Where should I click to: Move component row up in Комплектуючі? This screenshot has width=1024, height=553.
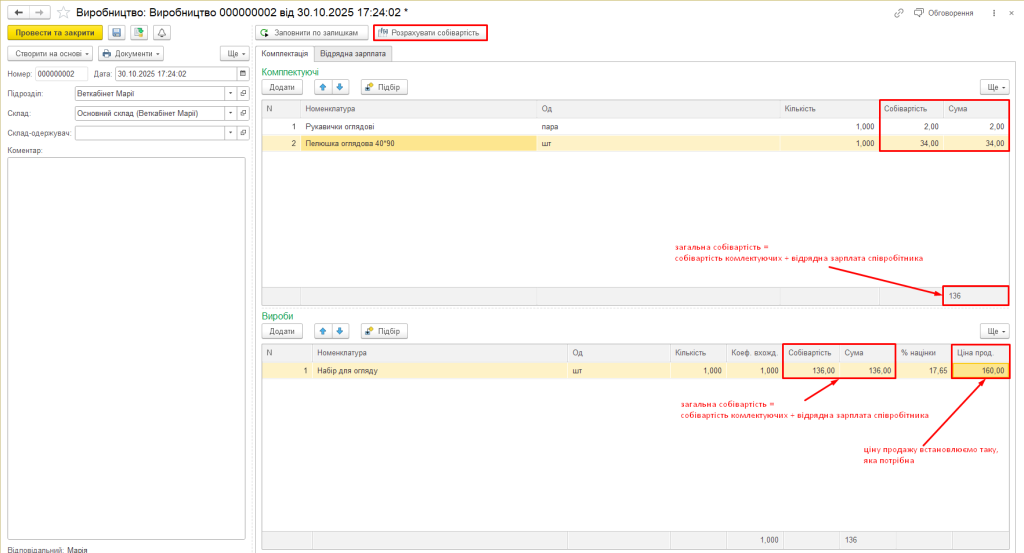[322, 87]
